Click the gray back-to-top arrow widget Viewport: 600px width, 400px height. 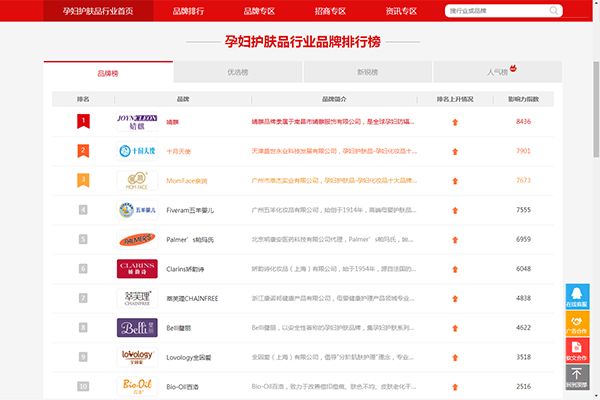click(577, 377)
